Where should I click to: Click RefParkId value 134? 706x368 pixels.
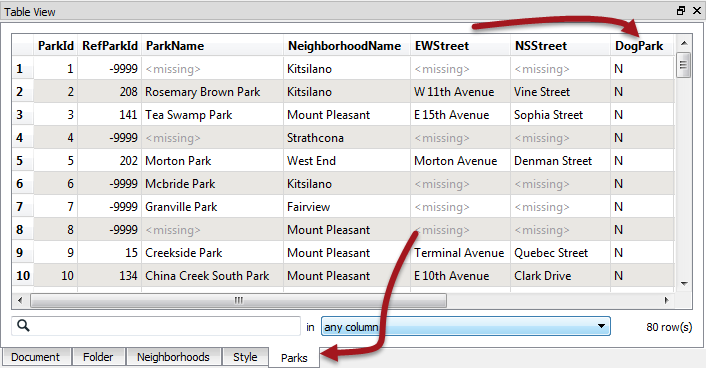(x=109, y=276)
